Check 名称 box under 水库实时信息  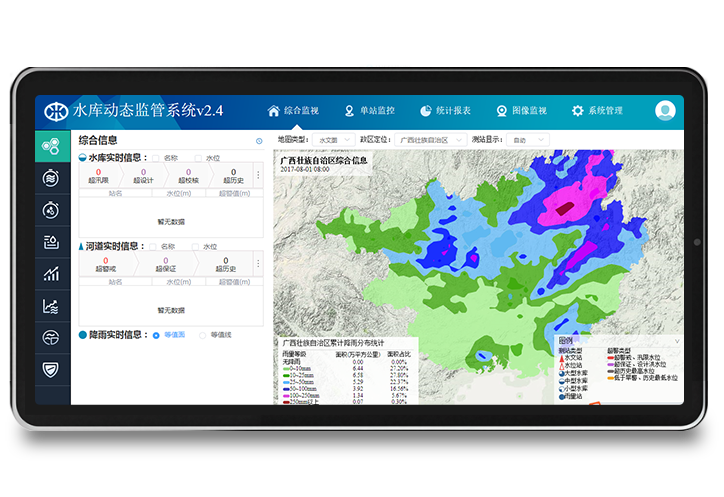[156, 158]
